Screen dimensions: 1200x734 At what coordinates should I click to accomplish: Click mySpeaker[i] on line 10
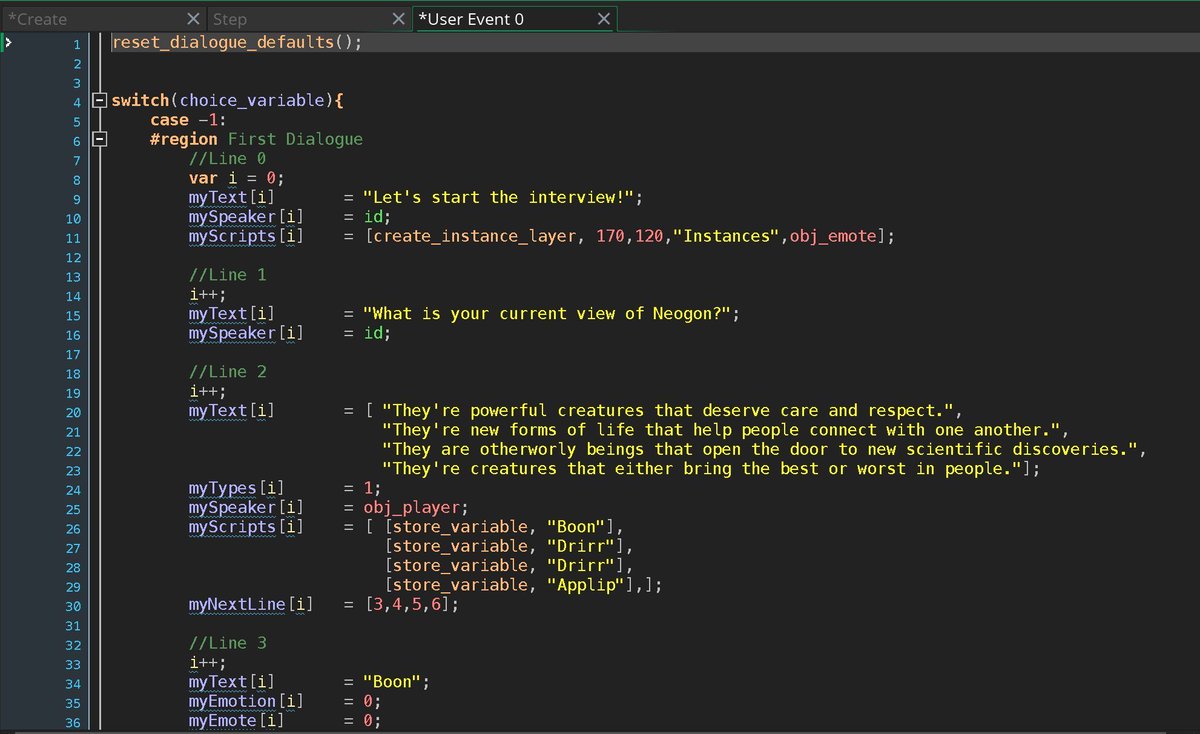click(x=246, y=217)
